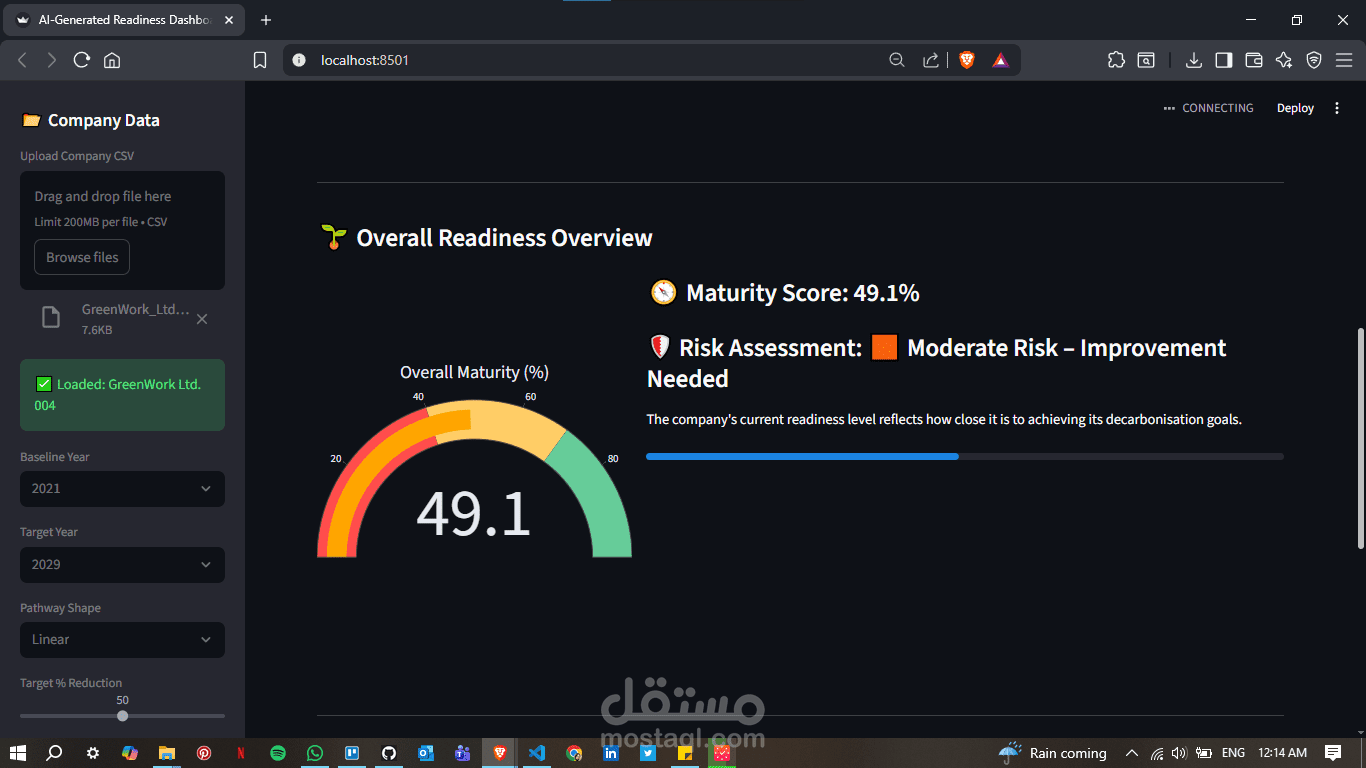Click the page vertical scrollbar
The image size is (1366, 768).
[x=1360, y=437]
